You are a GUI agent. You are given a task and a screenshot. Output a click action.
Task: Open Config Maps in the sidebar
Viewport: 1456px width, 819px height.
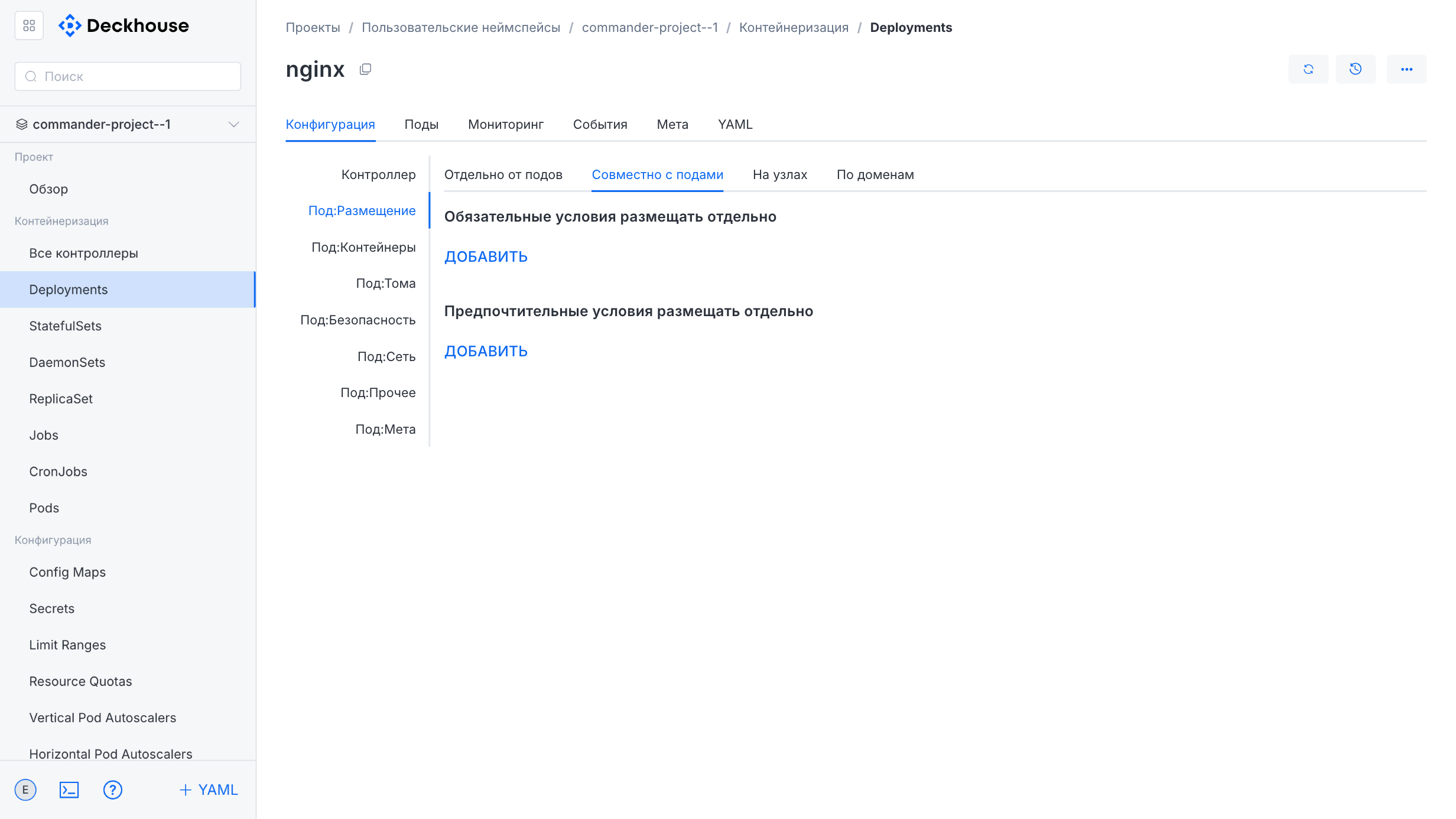128,572
